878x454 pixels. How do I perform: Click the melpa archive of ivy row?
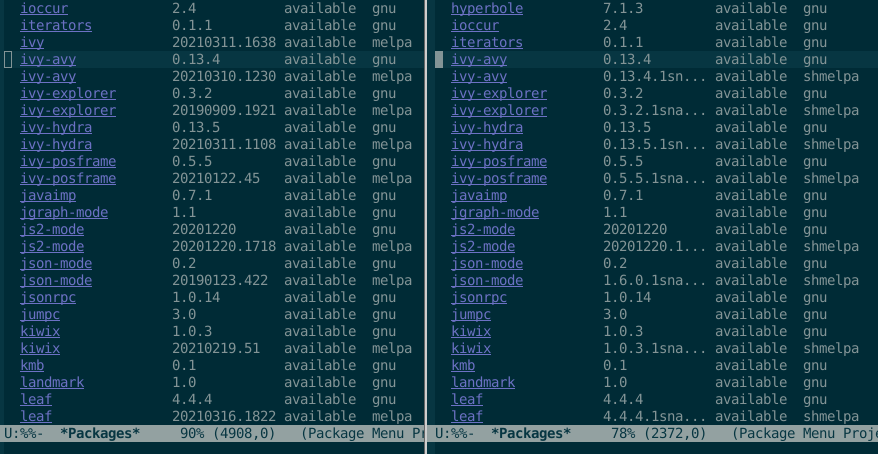pos(392,43)
